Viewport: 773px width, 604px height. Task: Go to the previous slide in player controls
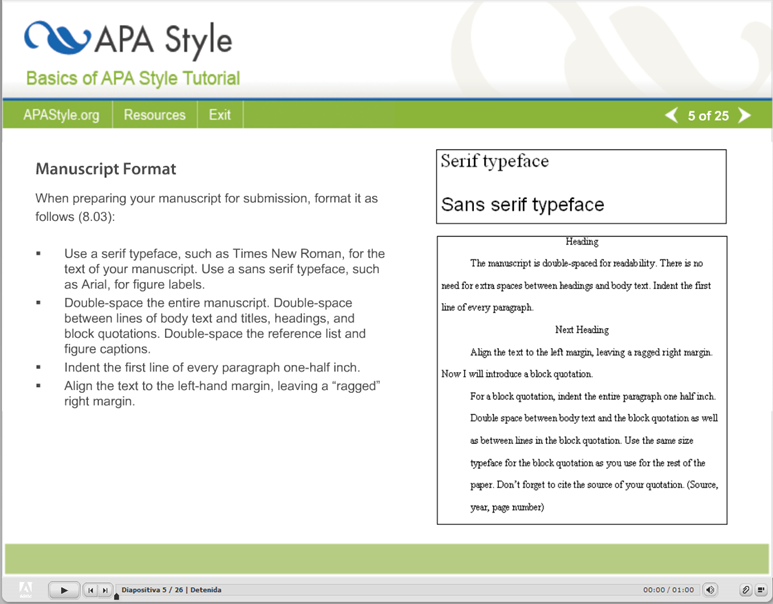point(90,590)
